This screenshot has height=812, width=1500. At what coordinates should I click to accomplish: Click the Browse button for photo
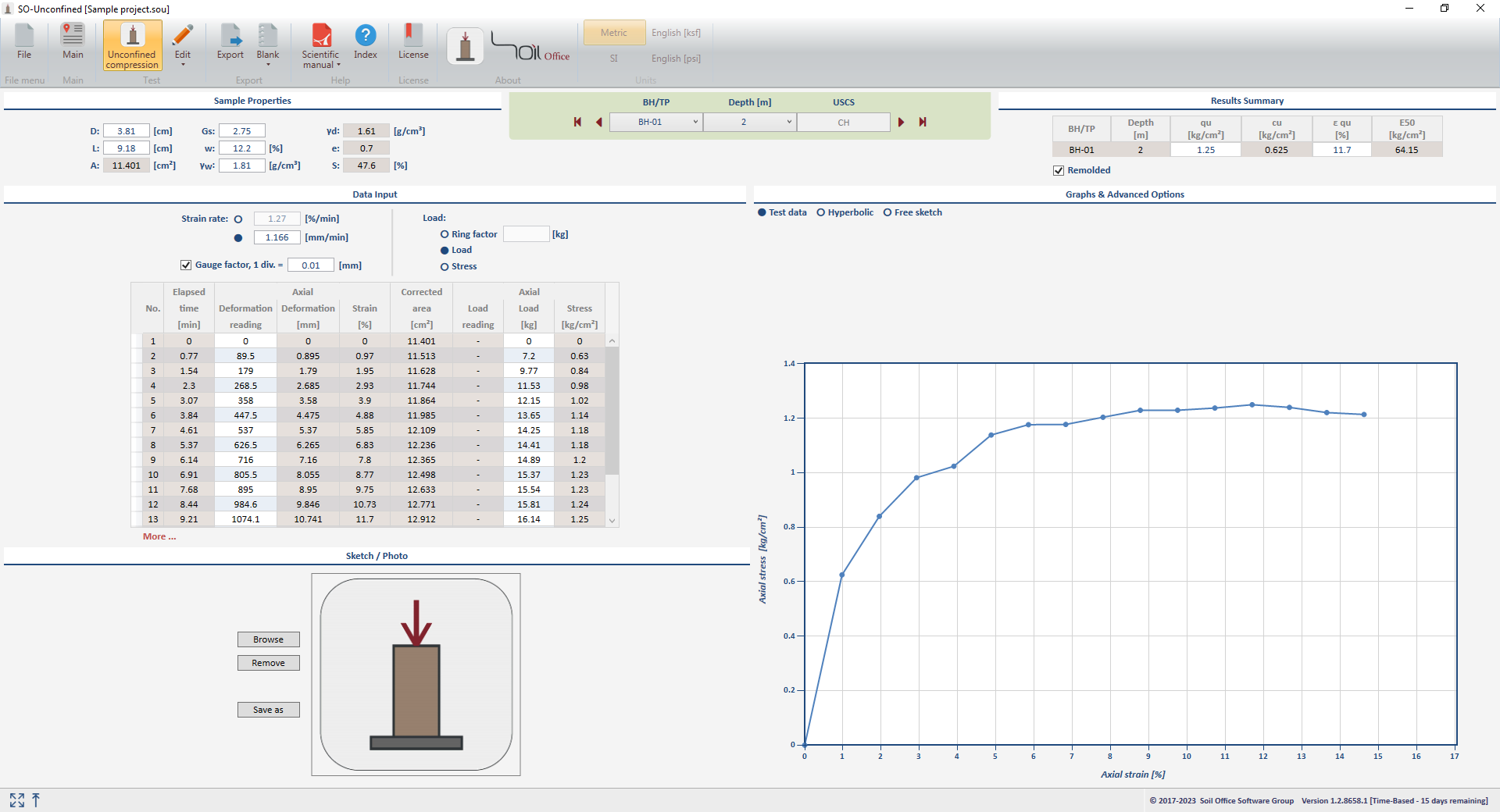[268, 639]
